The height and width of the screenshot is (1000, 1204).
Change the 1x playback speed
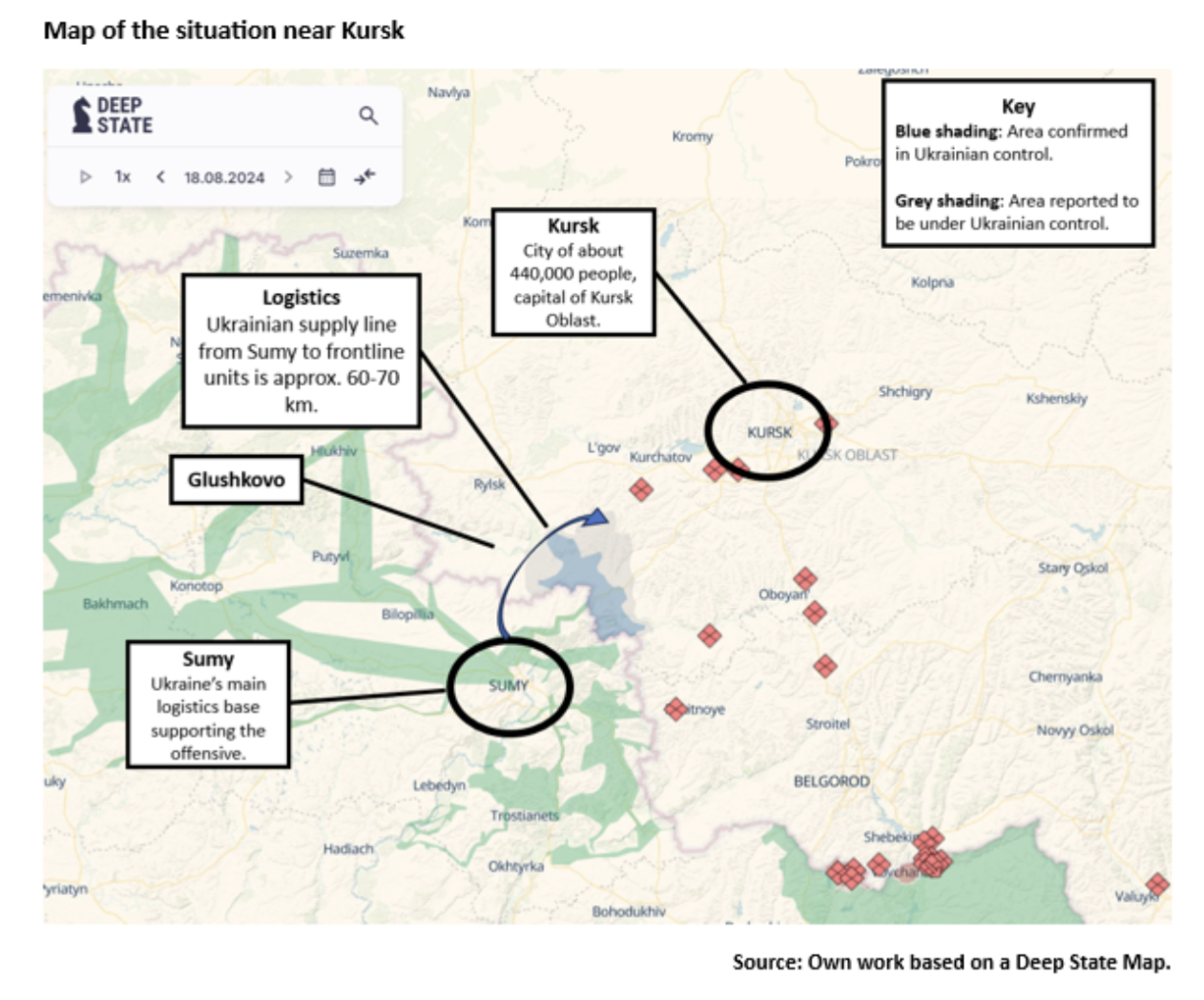pos(122,177)
